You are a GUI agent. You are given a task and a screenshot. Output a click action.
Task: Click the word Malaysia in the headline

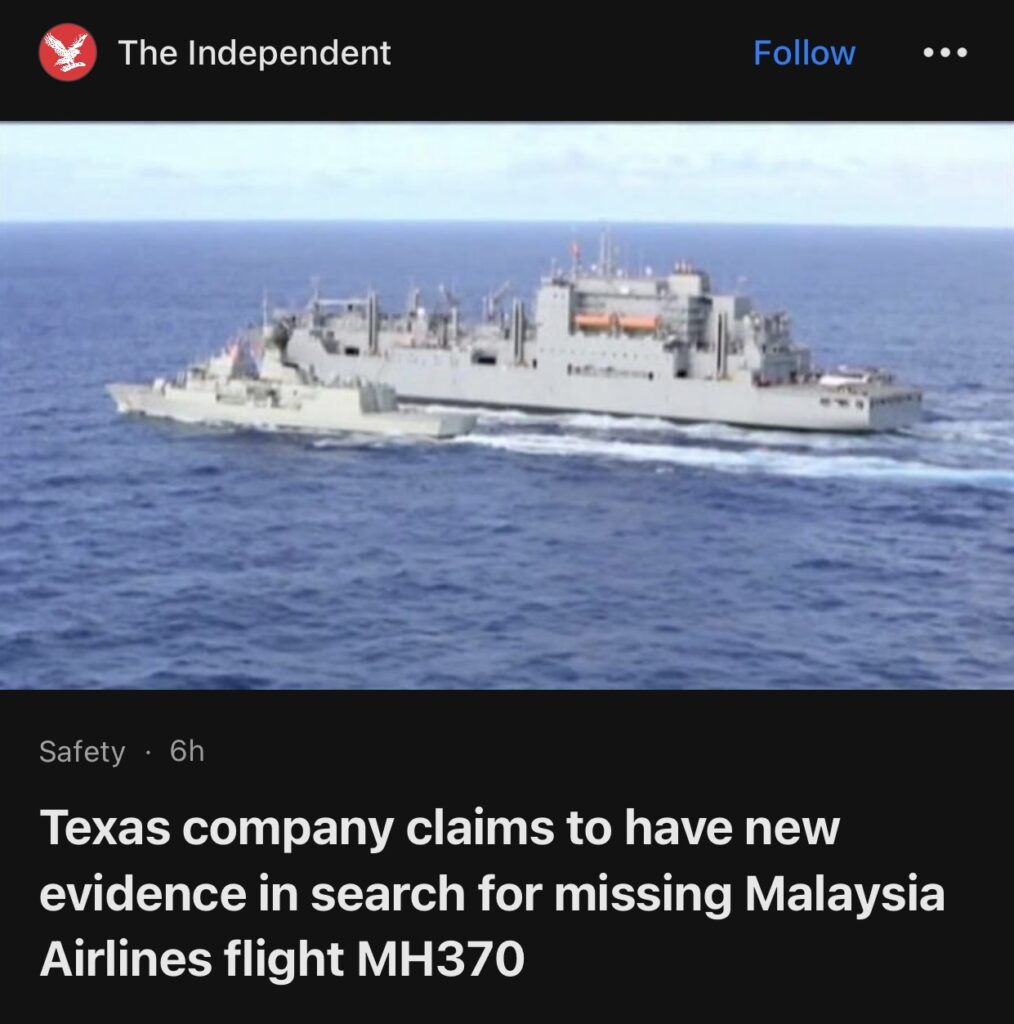click(845, 895)
